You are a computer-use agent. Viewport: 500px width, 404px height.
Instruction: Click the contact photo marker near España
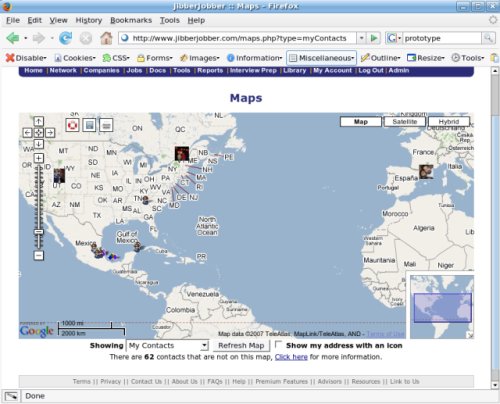426,171
